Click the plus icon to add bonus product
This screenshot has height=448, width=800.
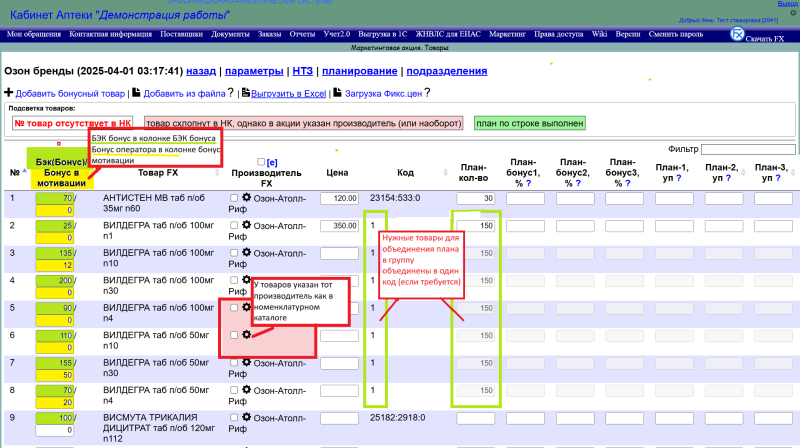(9, 93)
